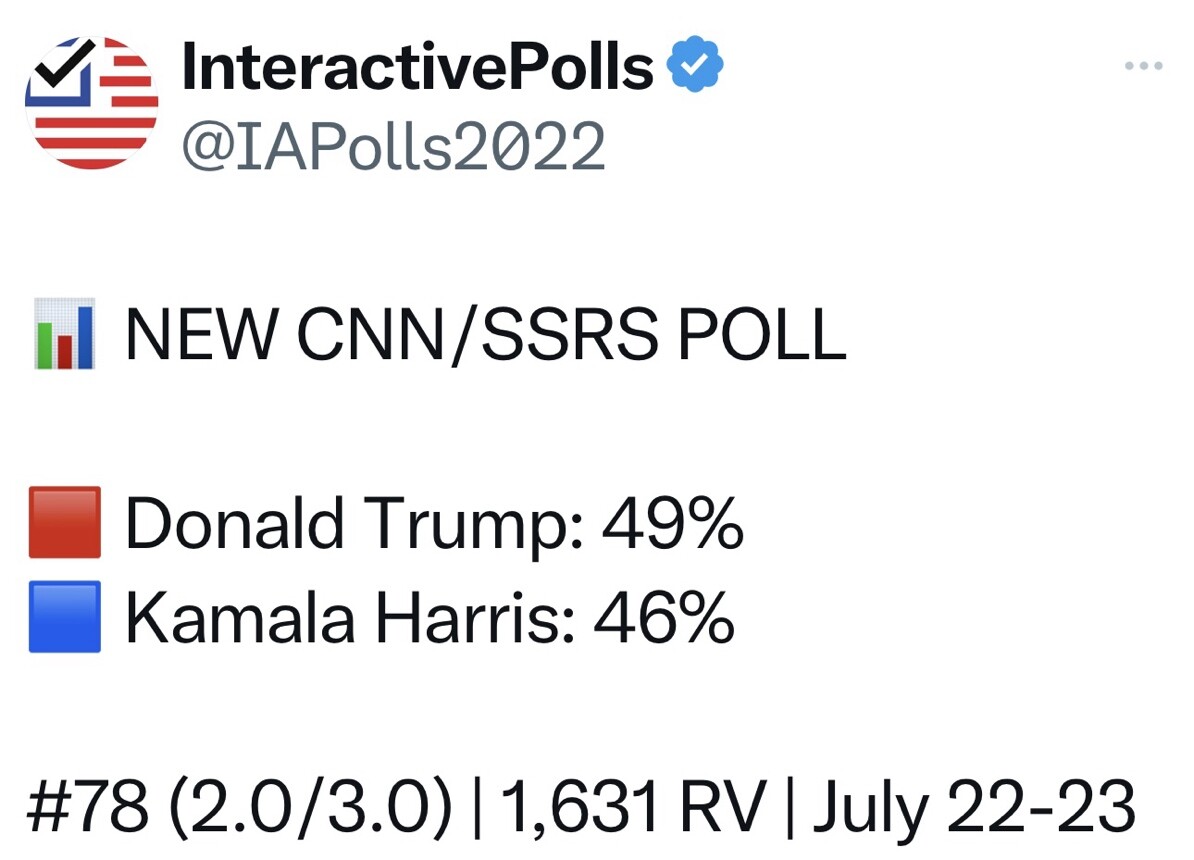This screenshot has height=860, width=1194.
Task: Open the InteractivePolls display name link
Action: 417,66
